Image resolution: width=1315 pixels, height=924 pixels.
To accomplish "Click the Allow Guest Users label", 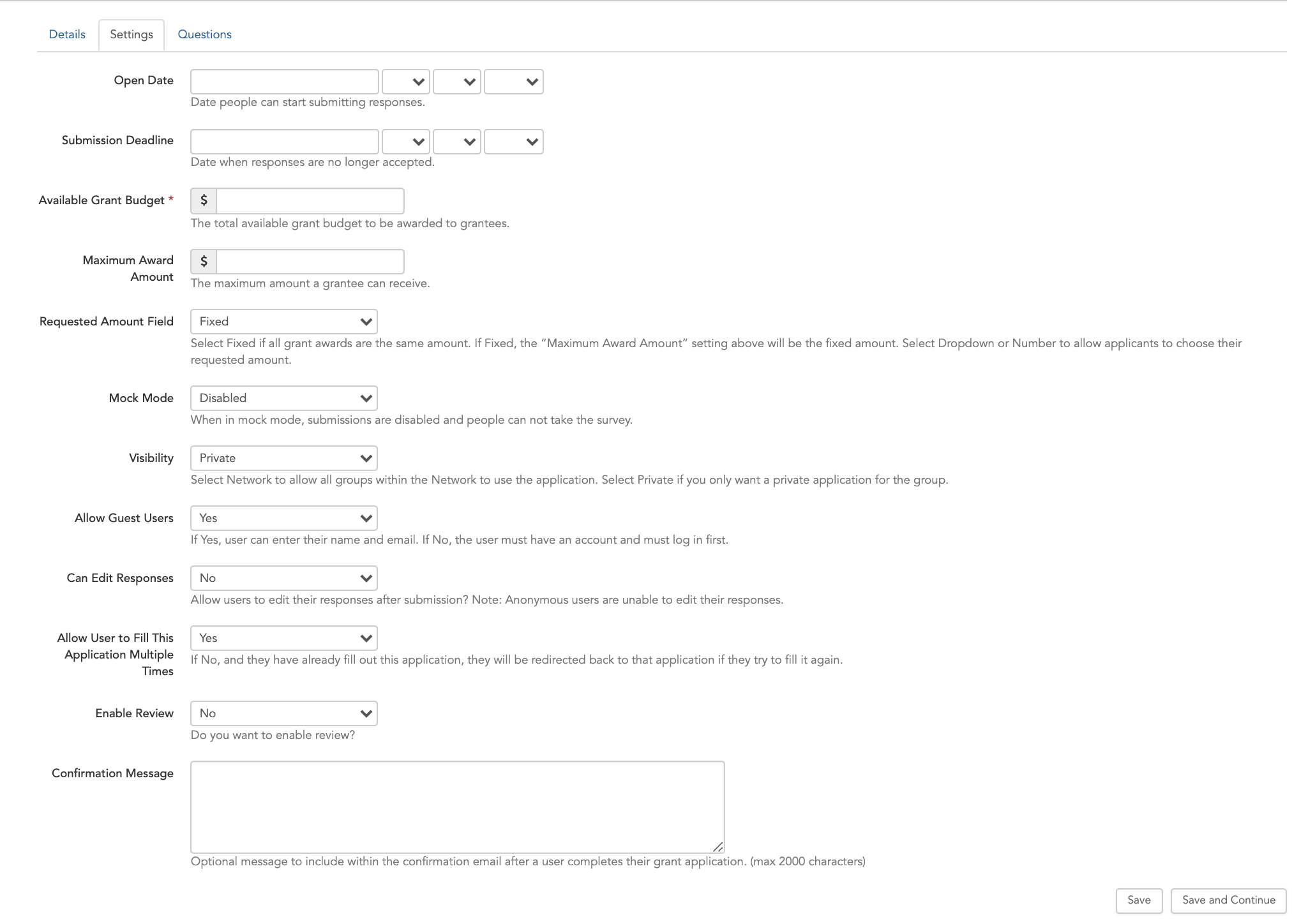I will click(124, 518).
